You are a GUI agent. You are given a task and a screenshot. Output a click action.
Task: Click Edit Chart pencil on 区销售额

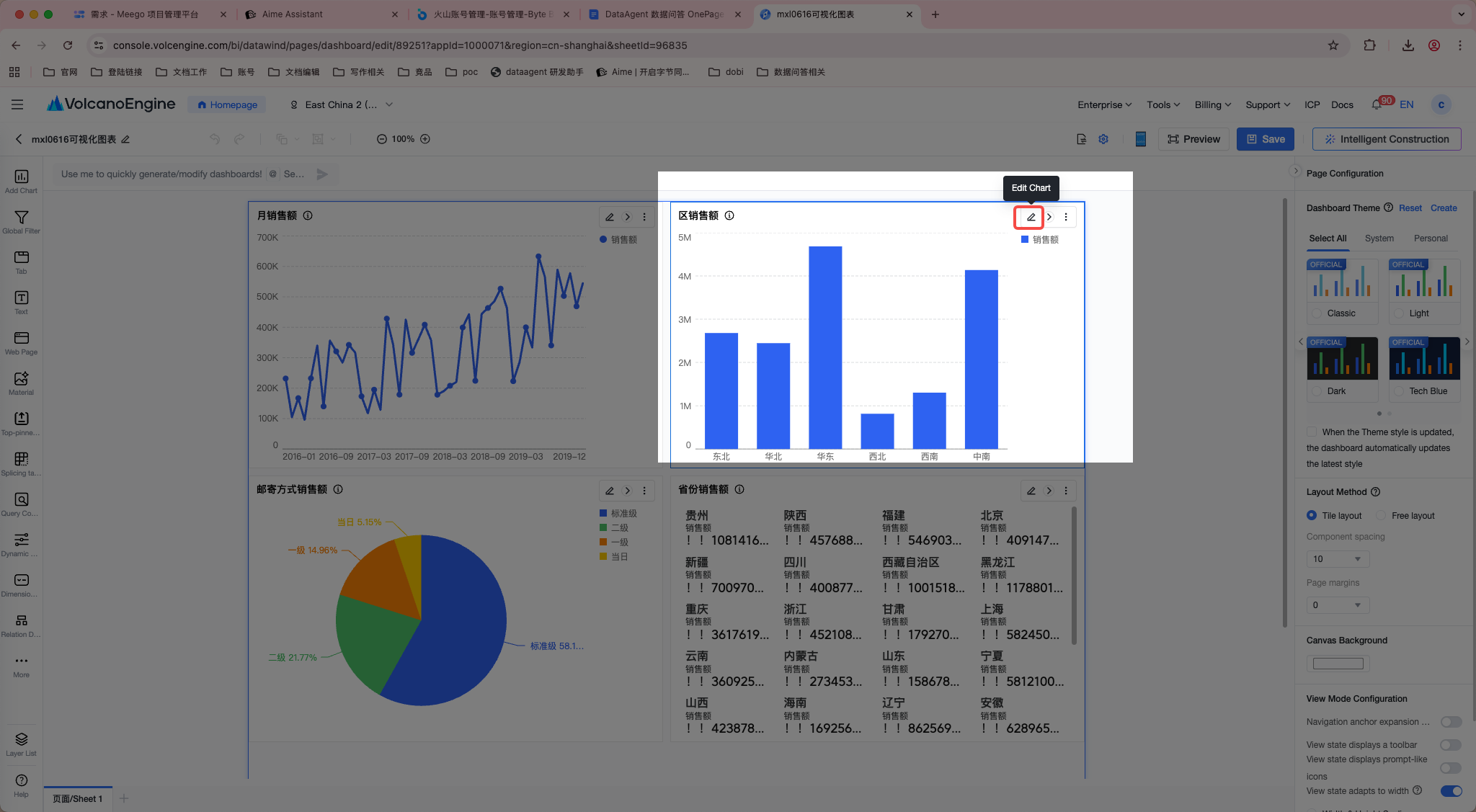(1031, 217)
